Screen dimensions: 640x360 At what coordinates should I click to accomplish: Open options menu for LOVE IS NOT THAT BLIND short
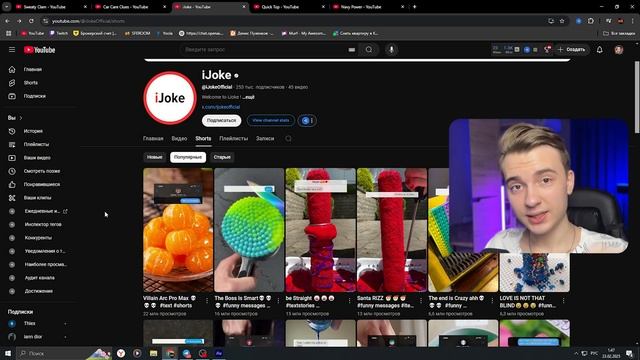(x=564, y=300)
